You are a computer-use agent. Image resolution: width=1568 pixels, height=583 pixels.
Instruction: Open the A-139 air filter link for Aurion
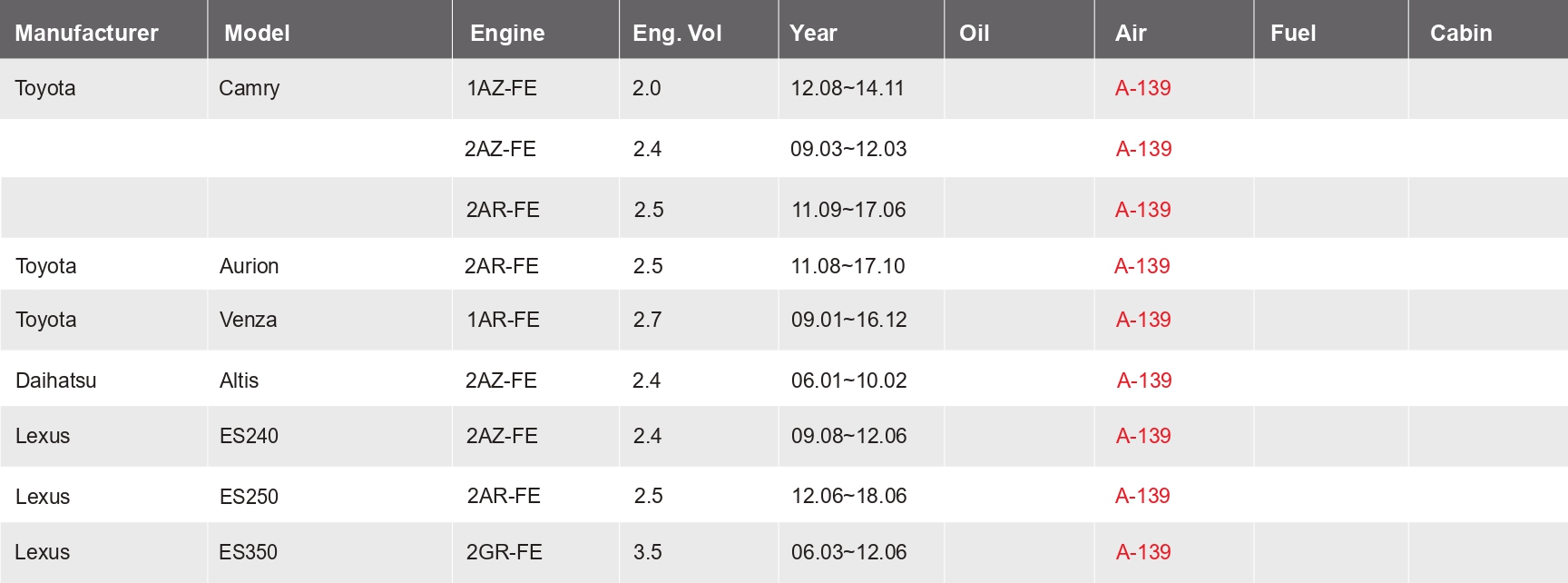[1142, 266]
